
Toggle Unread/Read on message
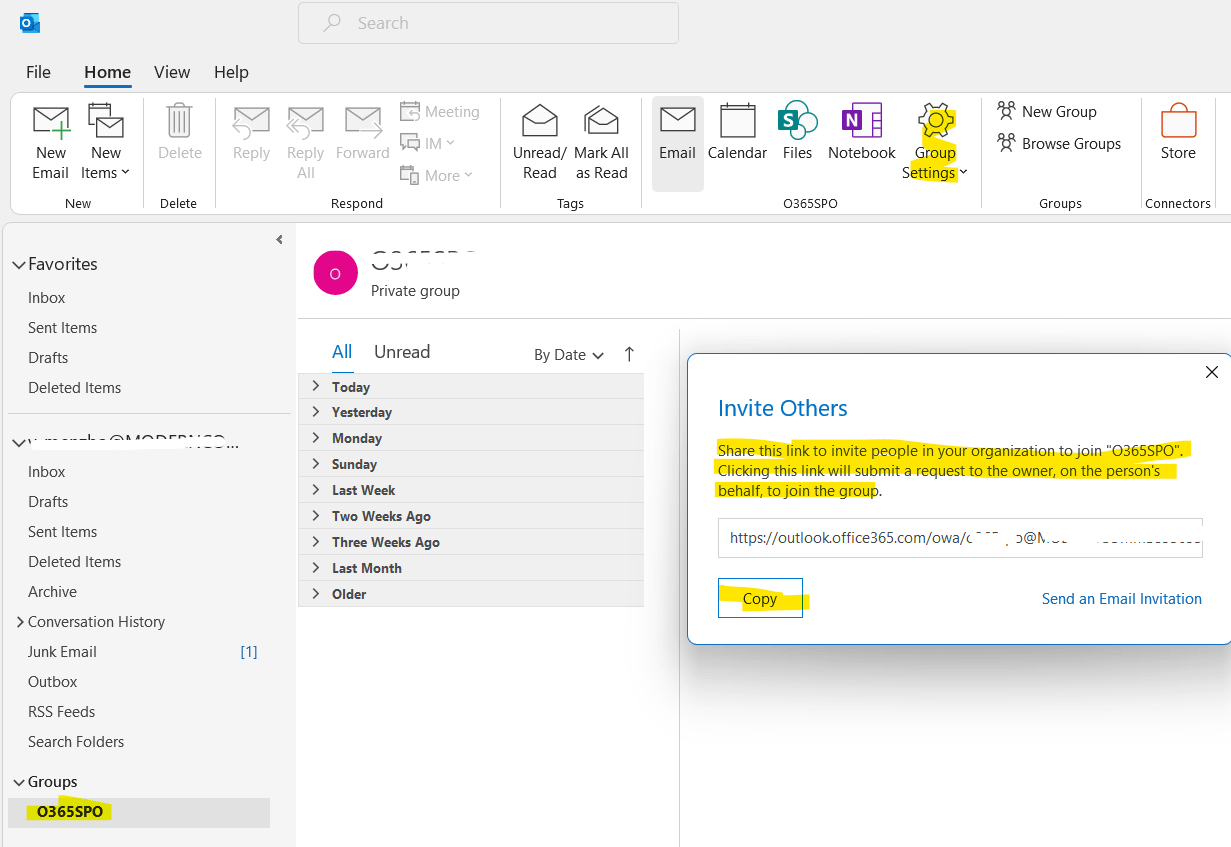540,142
